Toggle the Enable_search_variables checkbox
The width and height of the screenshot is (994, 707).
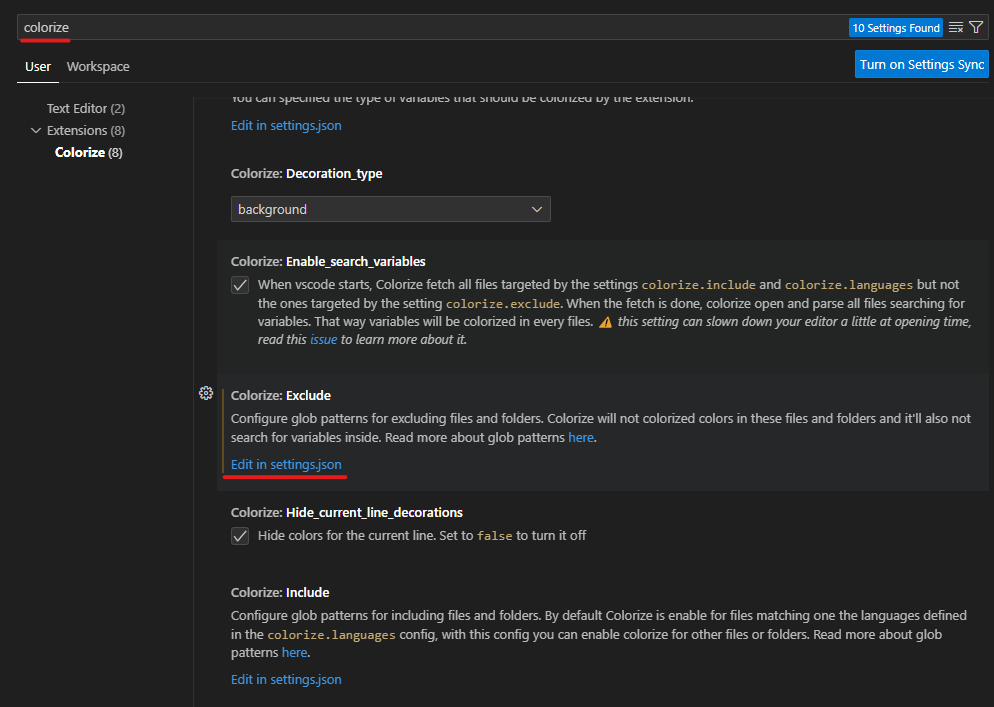[x=240, y=285]
